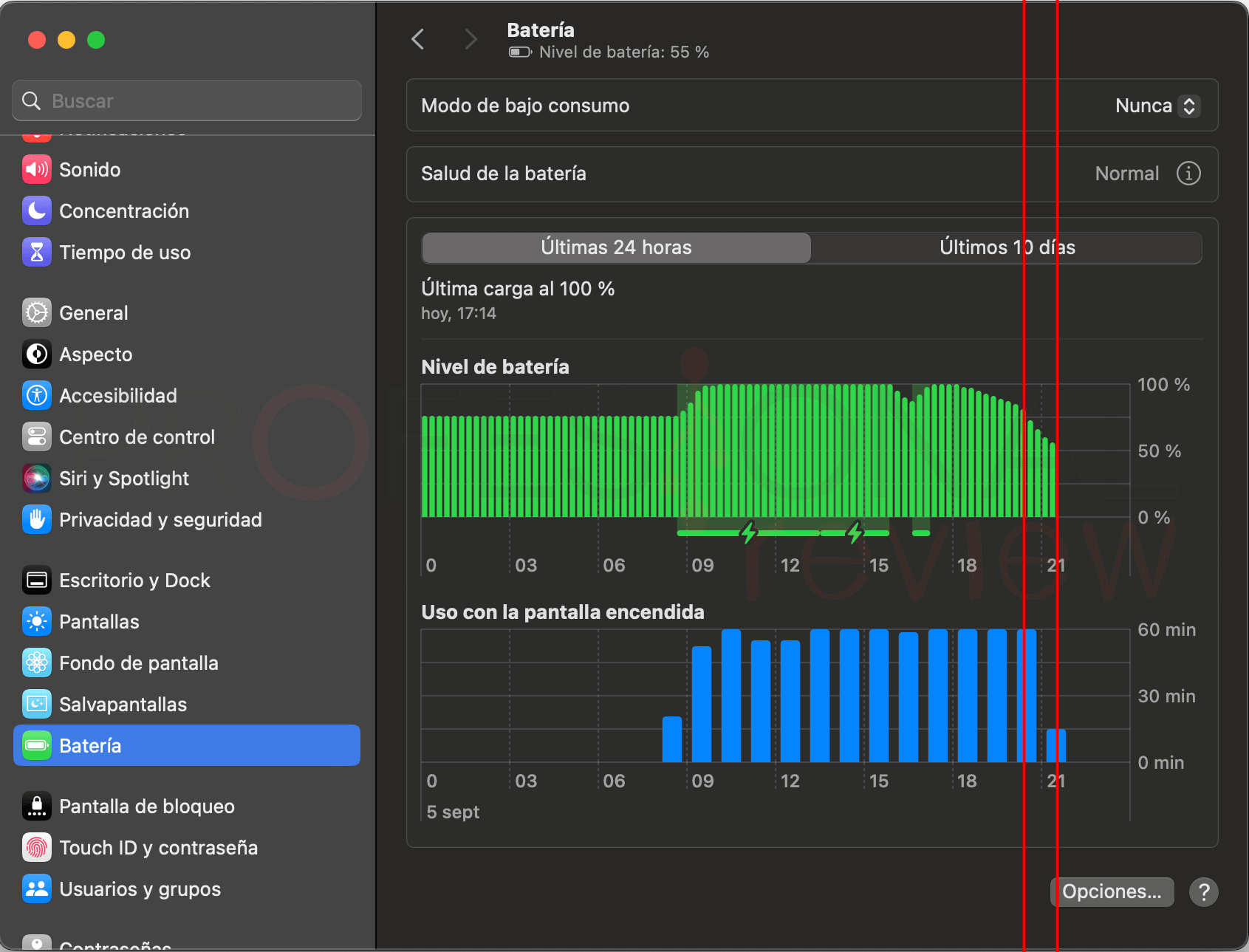Click the 'Nivel de batería' chart heading

[x=495, y=367]
